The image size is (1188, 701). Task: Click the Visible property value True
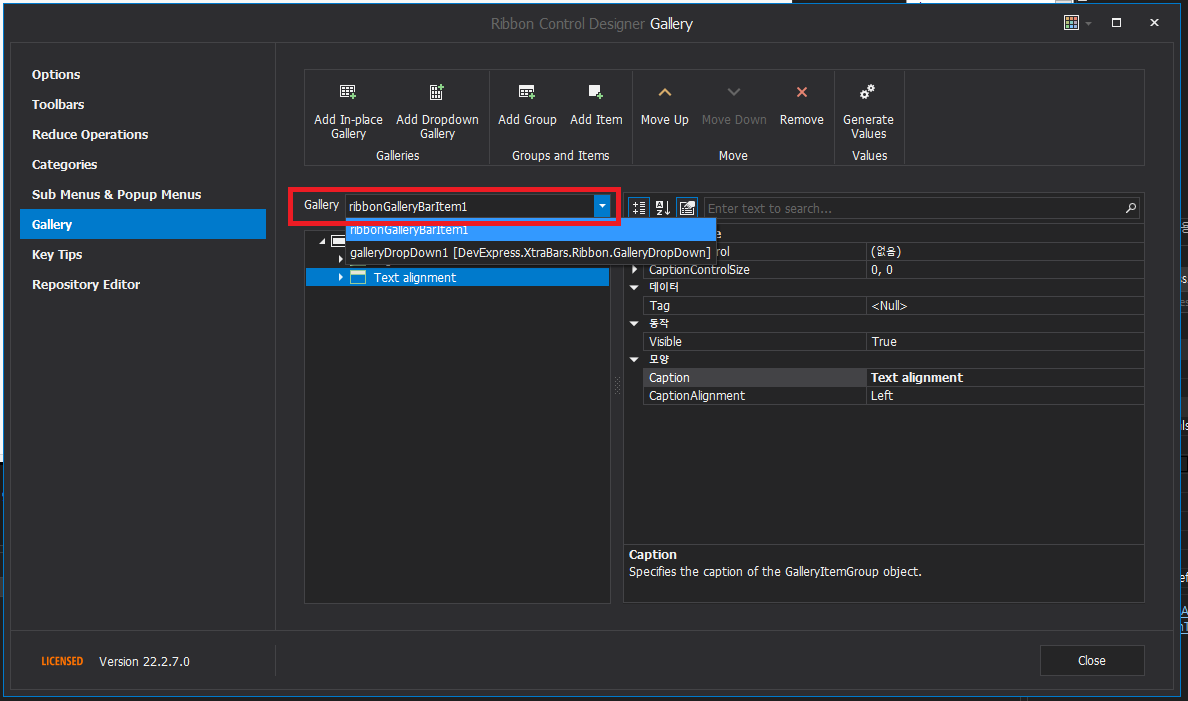1005,342
